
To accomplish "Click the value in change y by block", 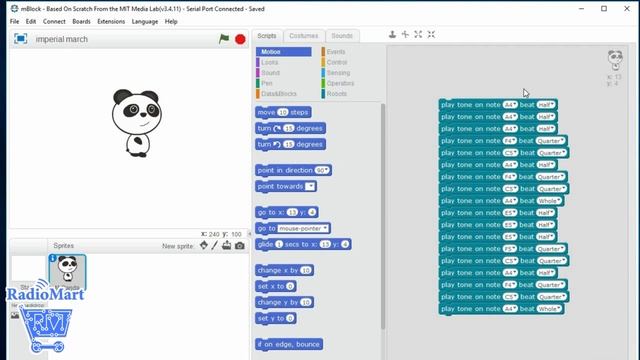I will (x=306, y=302).
